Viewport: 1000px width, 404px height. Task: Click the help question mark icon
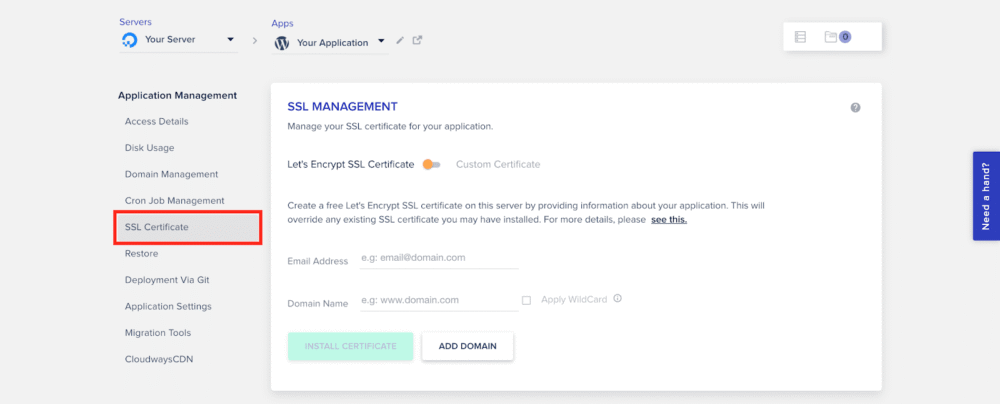pos(855,108)
